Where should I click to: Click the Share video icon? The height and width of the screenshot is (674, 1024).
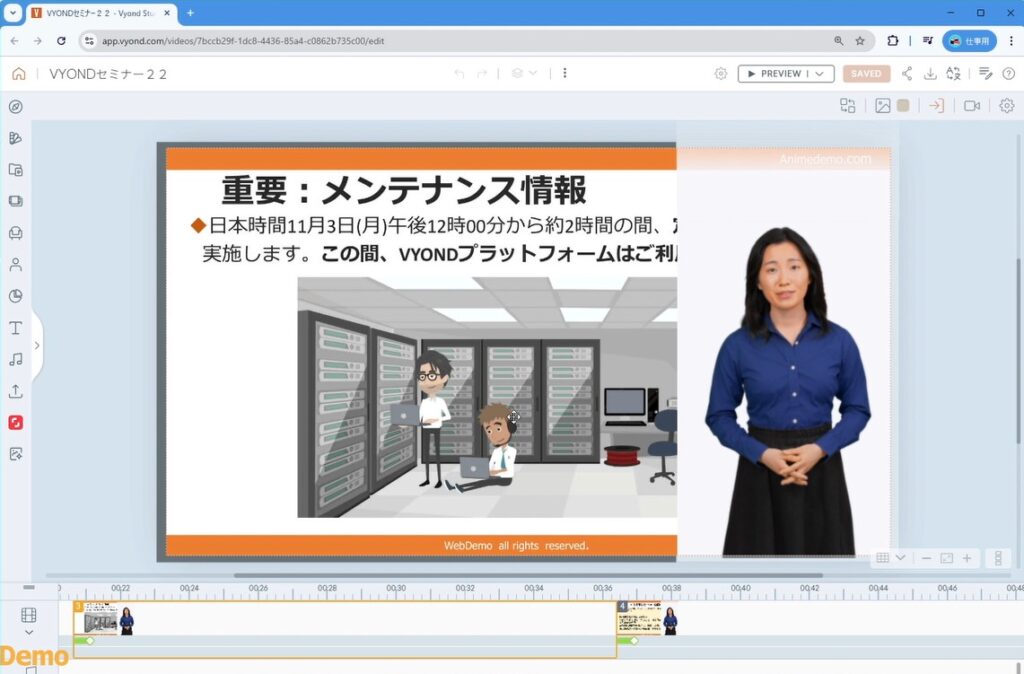[907, 74]
